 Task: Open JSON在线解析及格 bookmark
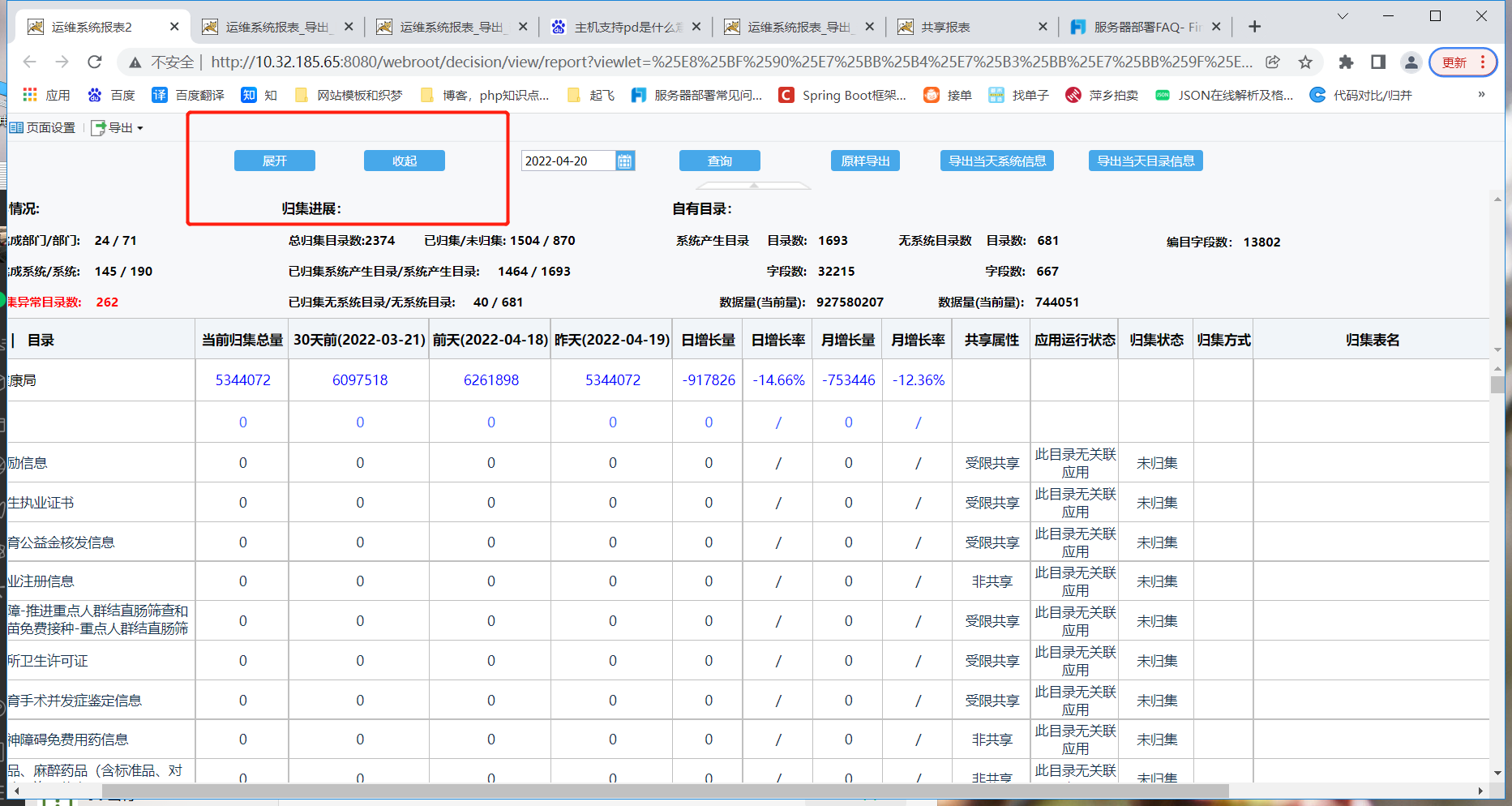click(x=1225, y=95)
